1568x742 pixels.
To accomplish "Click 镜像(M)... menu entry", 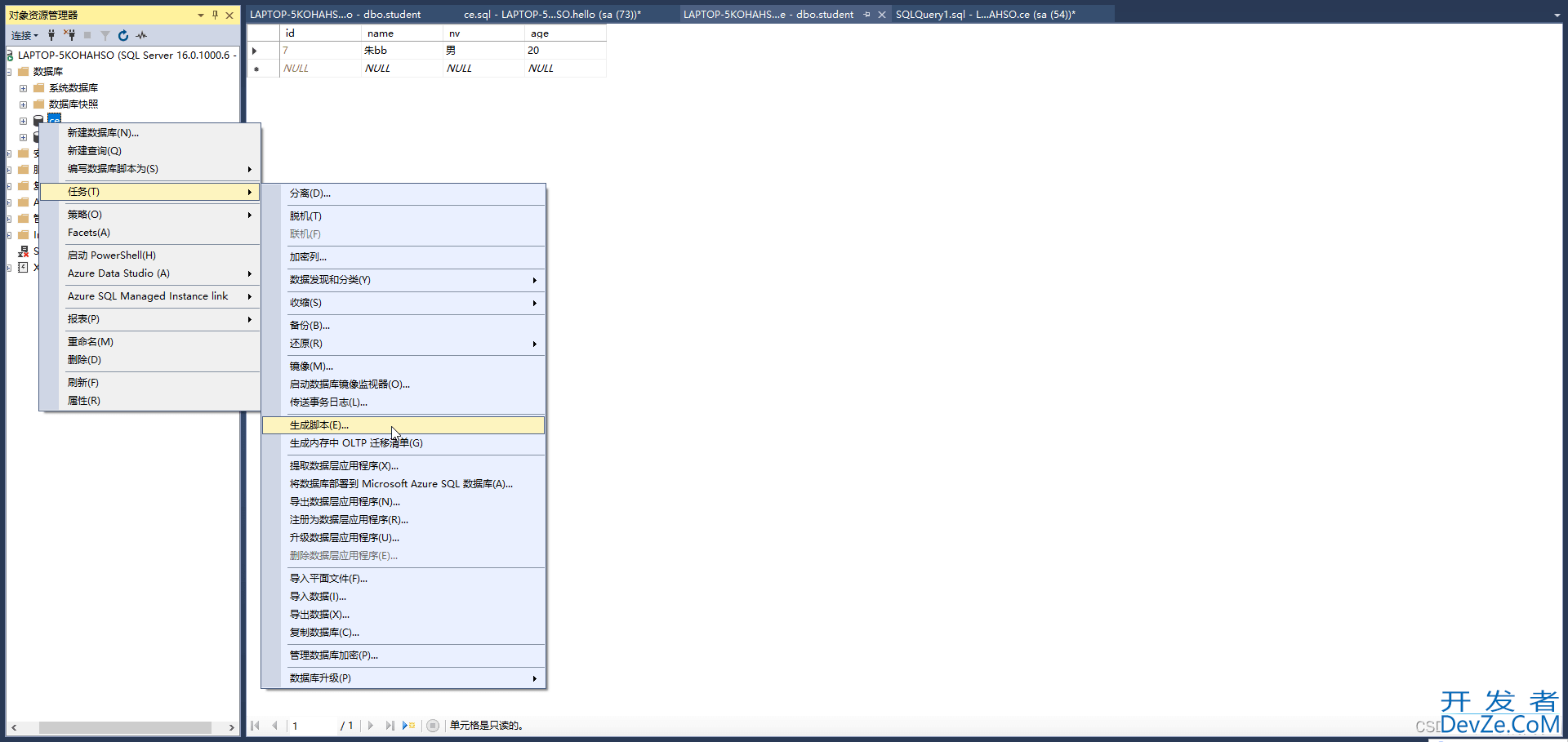I will click(x=403, y=367).
